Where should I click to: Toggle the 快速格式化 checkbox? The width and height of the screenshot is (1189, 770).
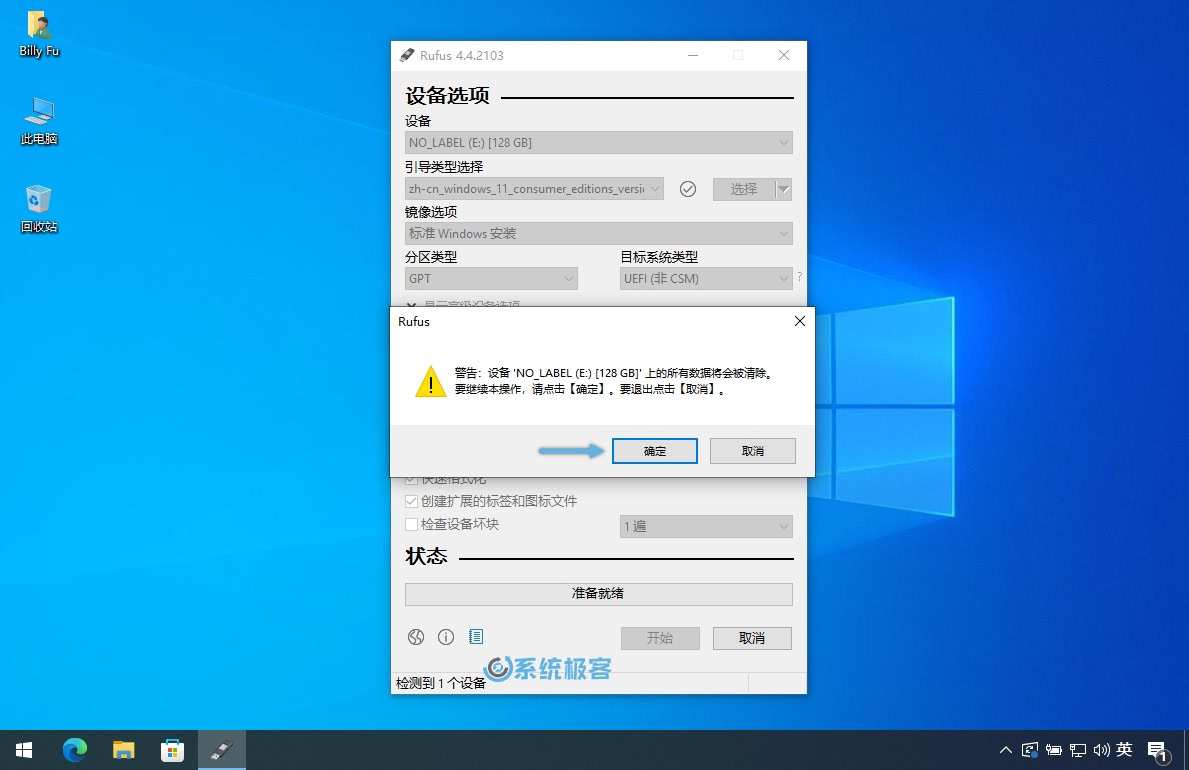(411, 478)
